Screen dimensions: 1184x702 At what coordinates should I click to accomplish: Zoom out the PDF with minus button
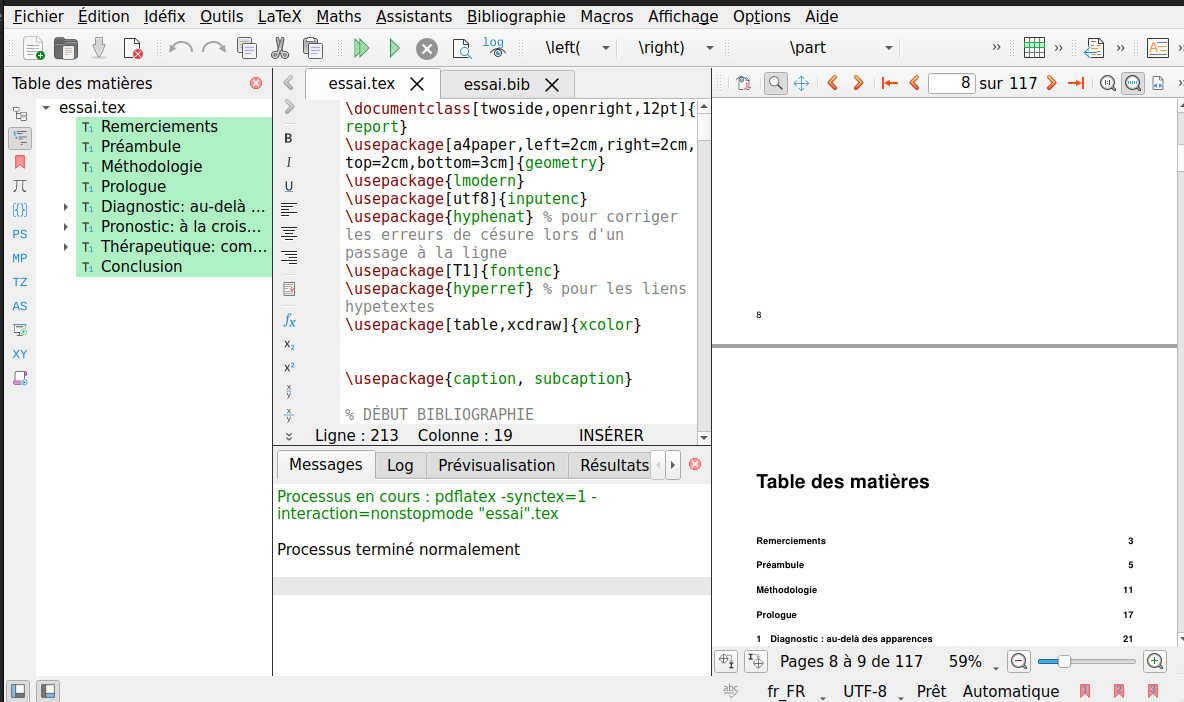(x=1019, y=662)
